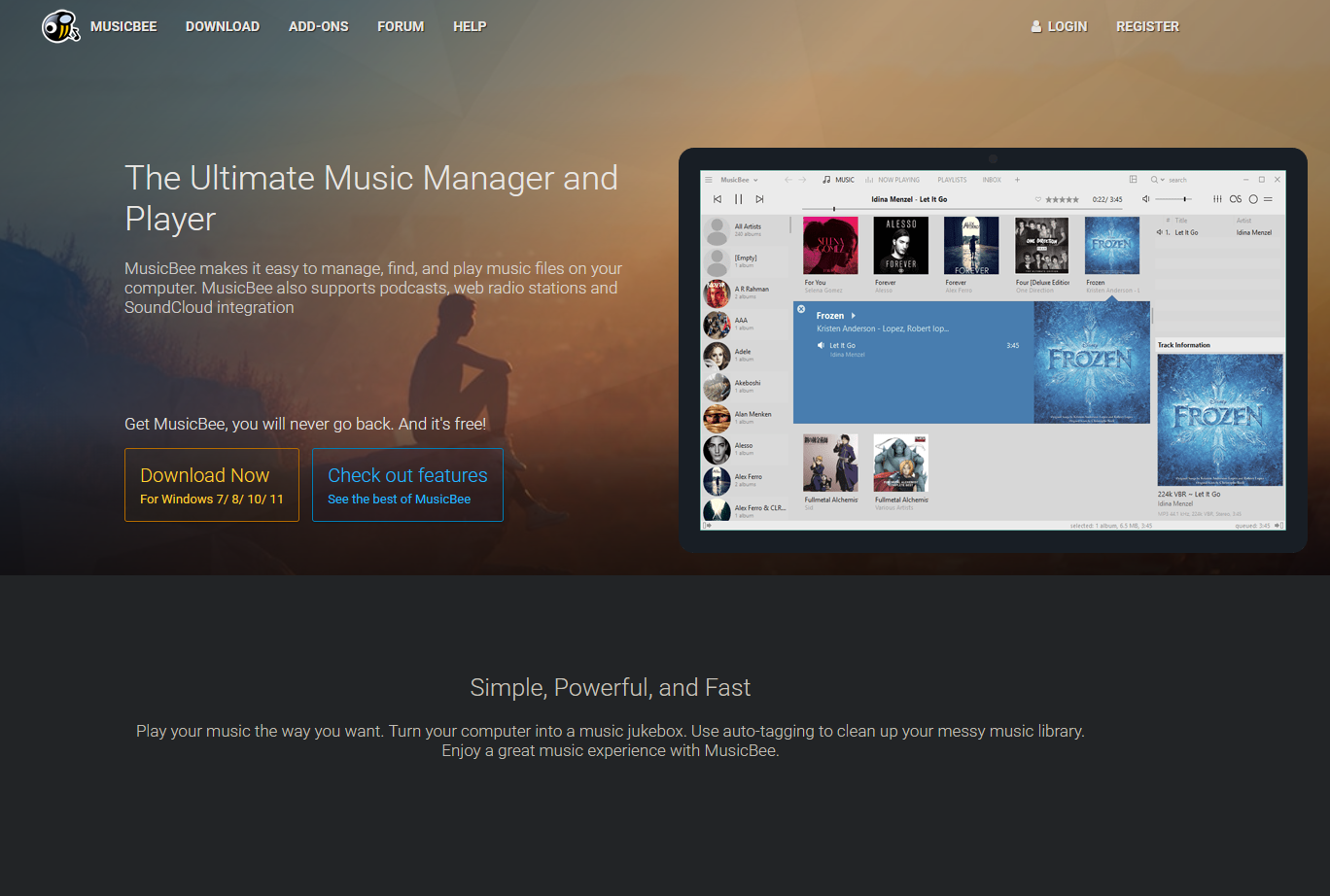Open the ADD-ONS menu item
The height and width of the screenshot is (896, 1330).
[x=319, y=26]
